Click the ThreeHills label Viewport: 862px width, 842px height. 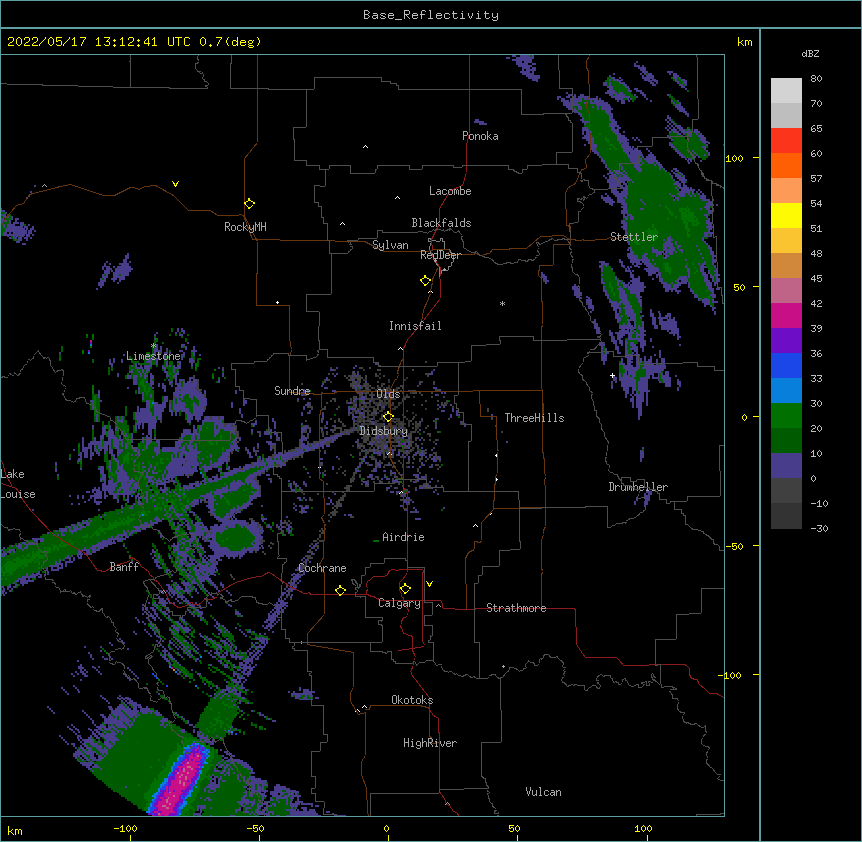pos(534,418)
